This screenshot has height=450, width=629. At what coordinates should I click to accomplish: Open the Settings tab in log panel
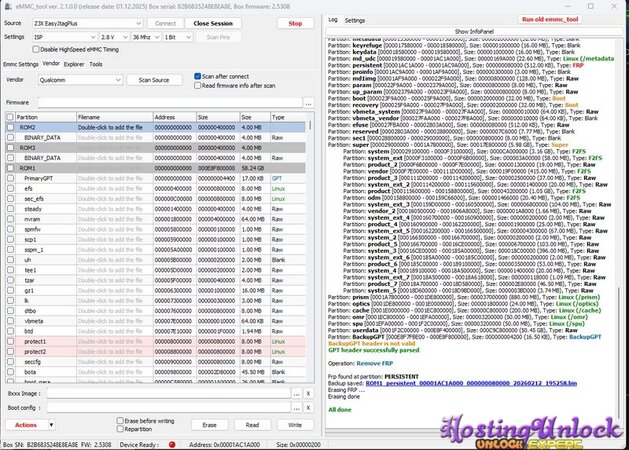coord(355,19)
